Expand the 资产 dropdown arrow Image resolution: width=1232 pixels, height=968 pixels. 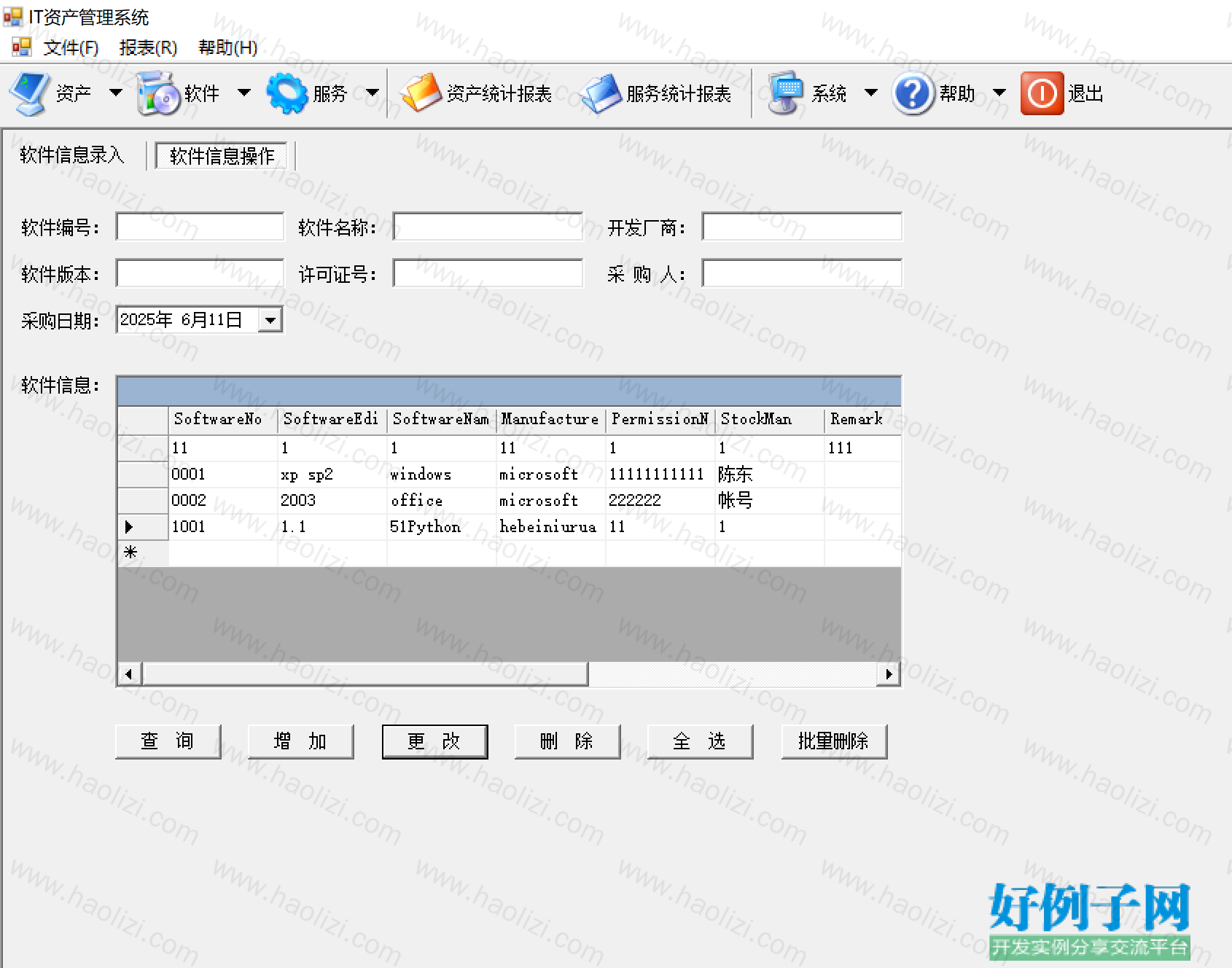[115, 93]
